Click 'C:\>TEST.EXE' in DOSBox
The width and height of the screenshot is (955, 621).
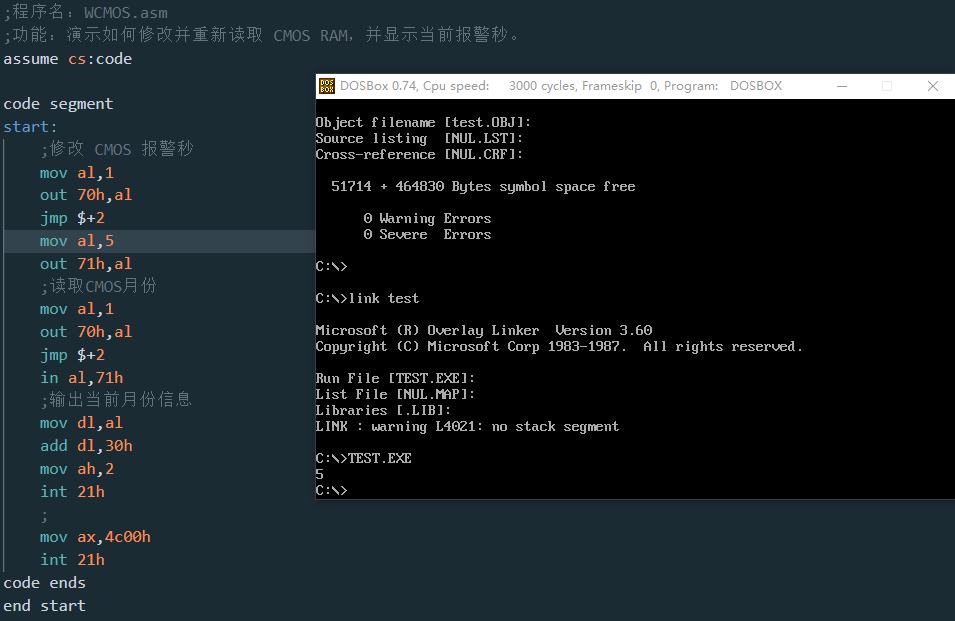click(x=364, y=458)
